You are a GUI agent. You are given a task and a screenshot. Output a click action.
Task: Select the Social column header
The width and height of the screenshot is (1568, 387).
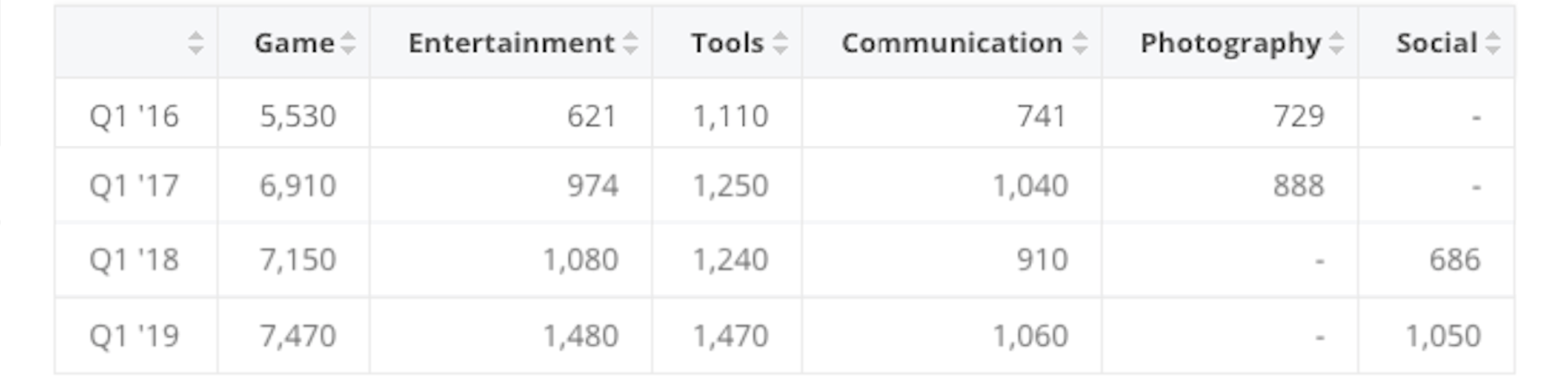pyautogui.click(x=1437, y=43)
